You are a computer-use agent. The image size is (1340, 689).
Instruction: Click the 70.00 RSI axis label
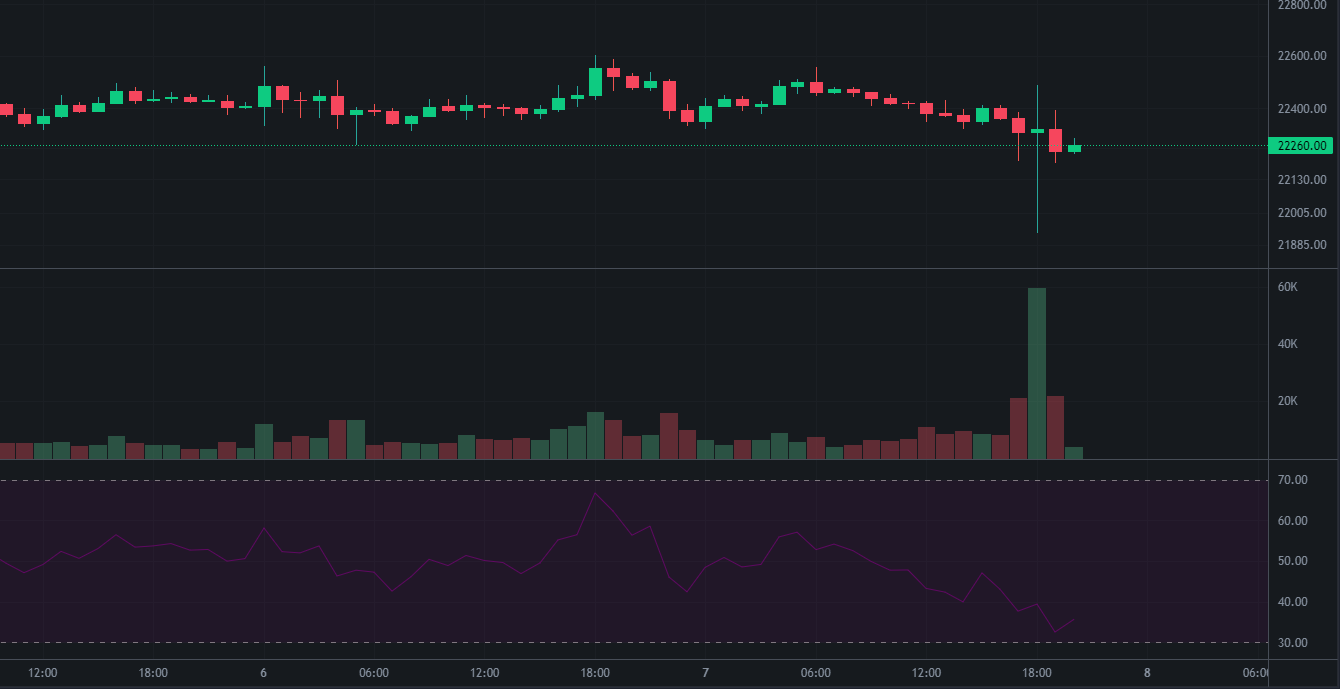click(x=1293, y=480)
